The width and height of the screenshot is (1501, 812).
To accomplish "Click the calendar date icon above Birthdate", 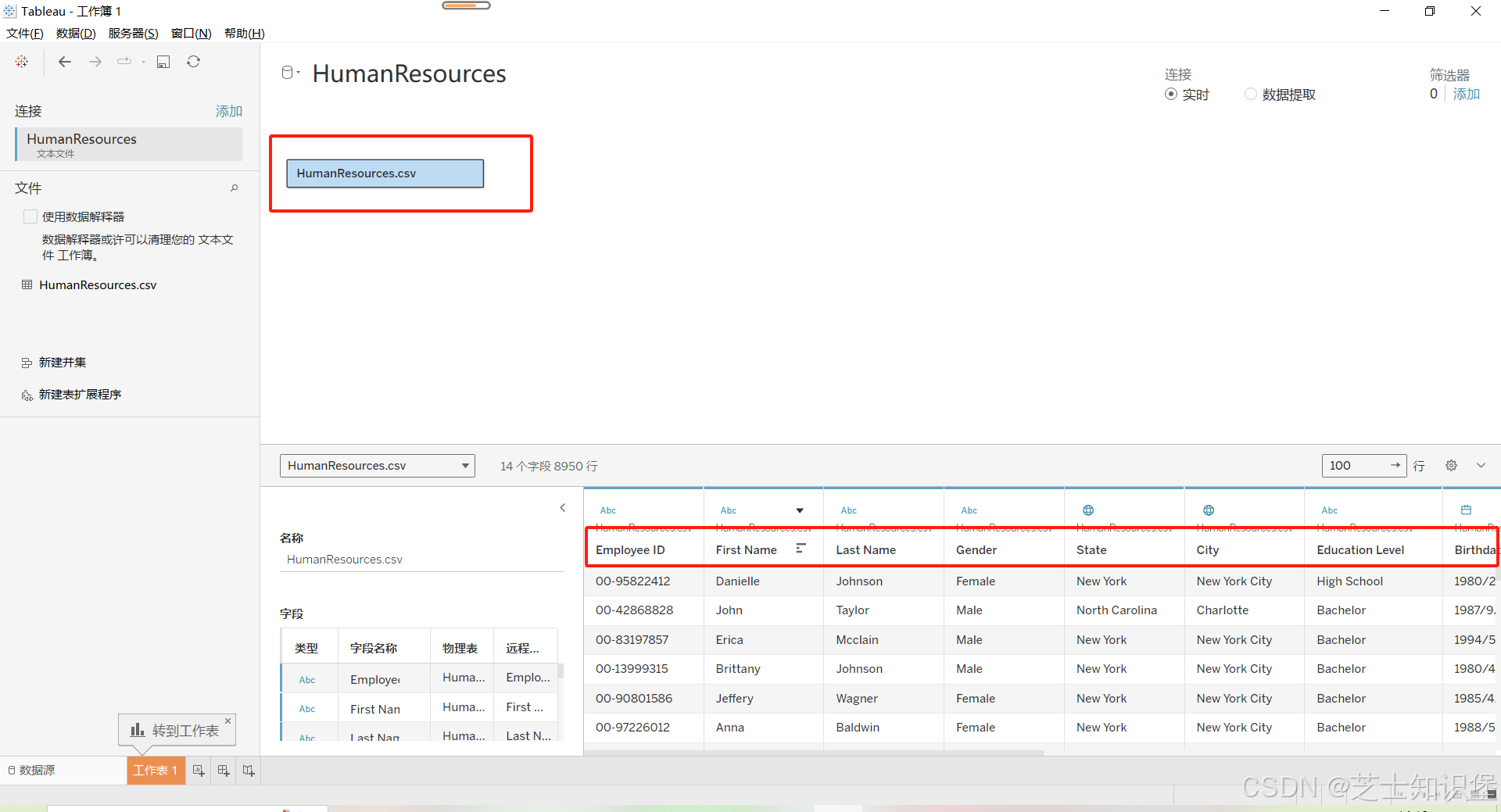I will pos(1467,510).
